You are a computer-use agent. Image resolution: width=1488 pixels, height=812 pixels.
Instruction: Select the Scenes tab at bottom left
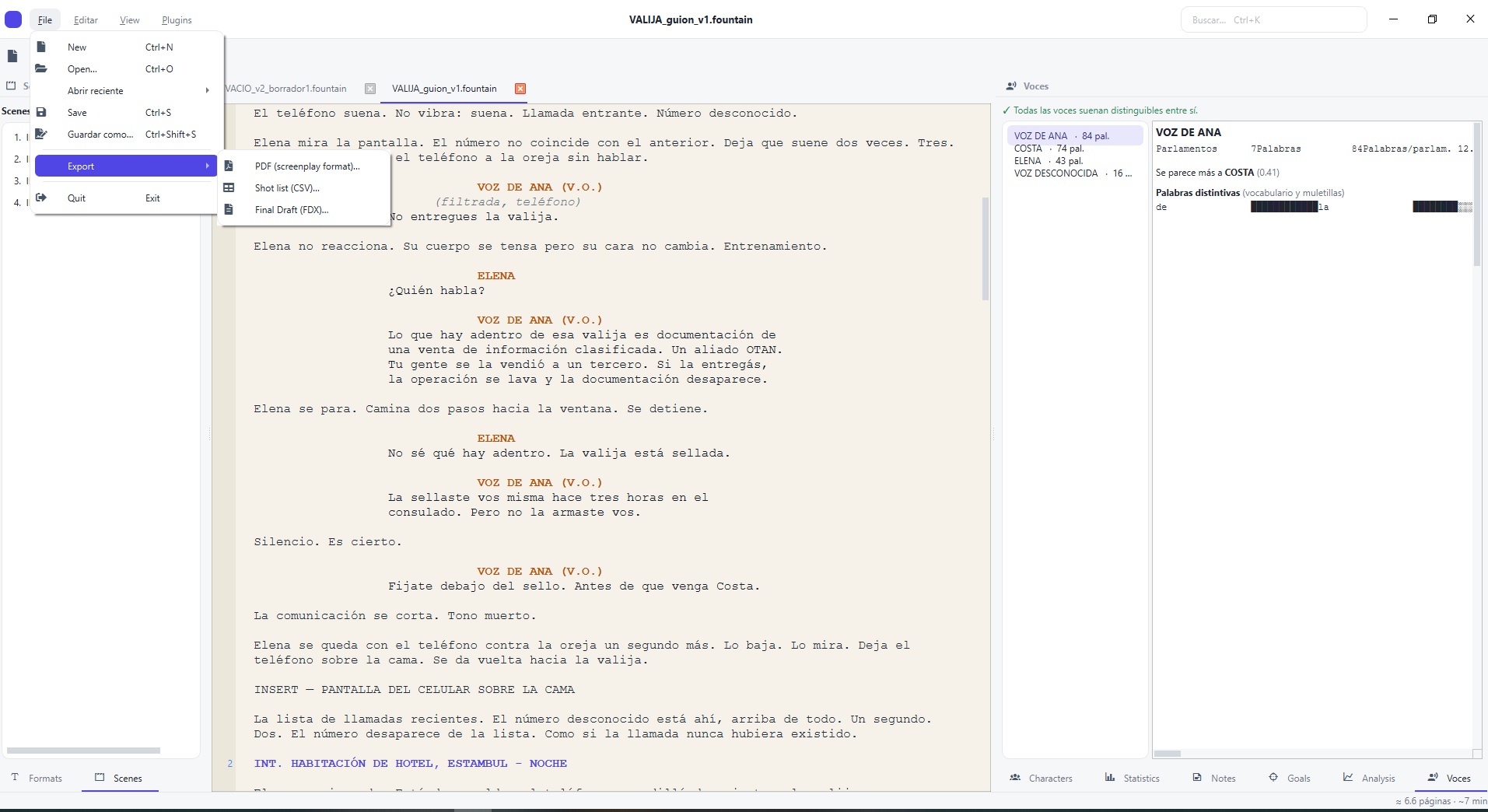(119, 778)
